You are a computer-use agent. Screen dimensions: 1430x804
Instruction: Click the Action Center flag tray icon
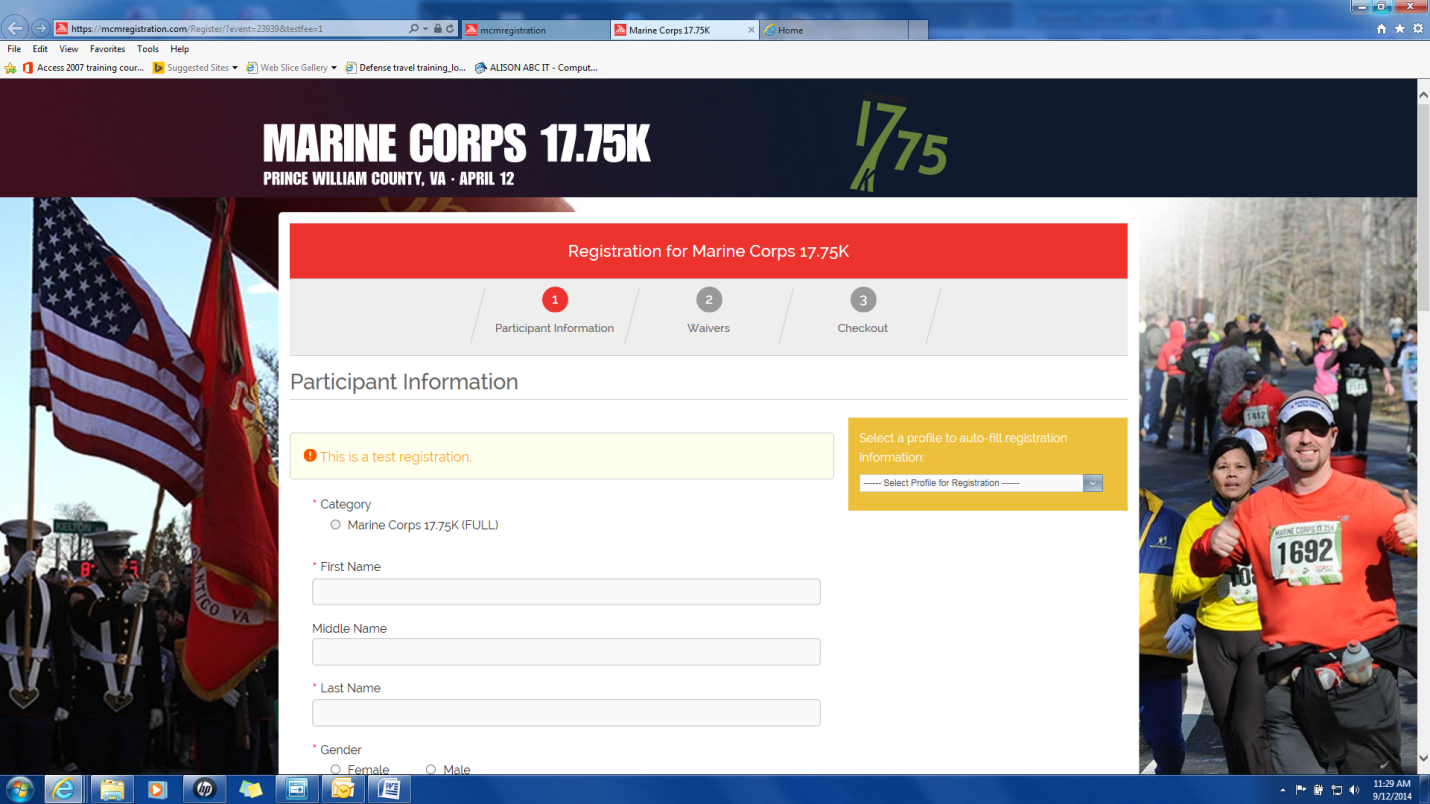click(1302, 790)
